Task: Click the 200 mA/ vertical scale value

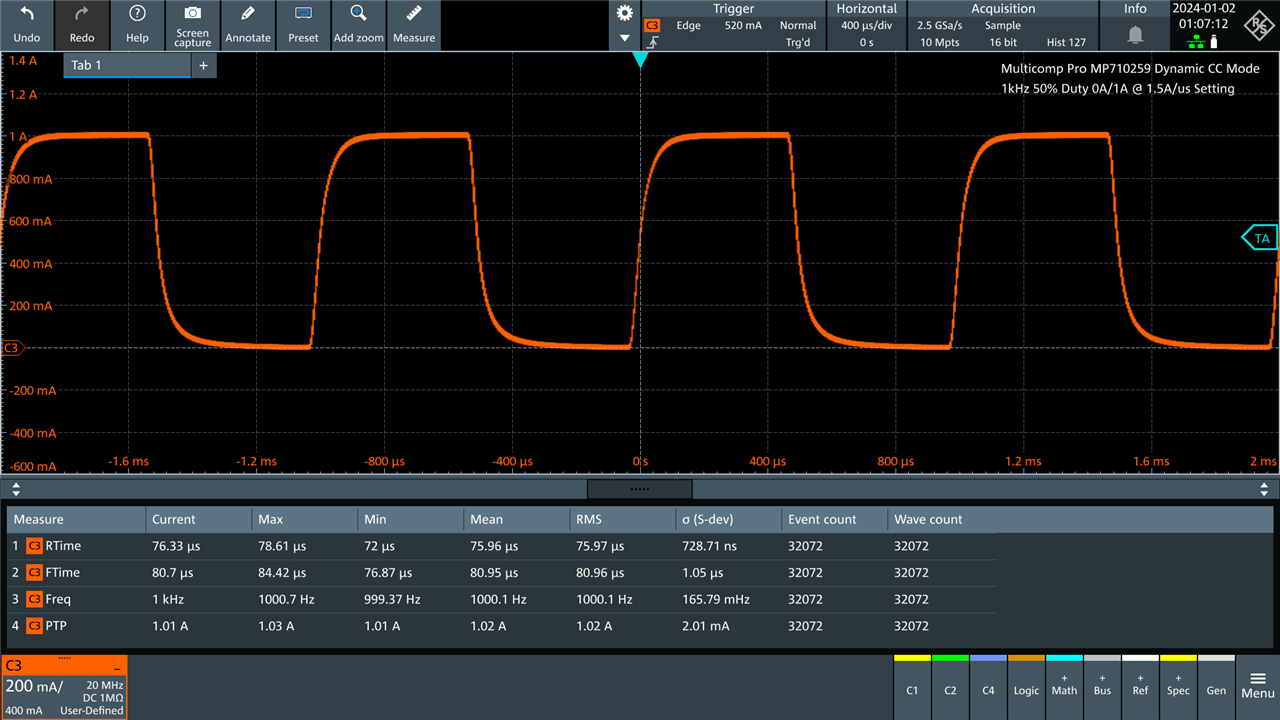Action: coord(35,686)
